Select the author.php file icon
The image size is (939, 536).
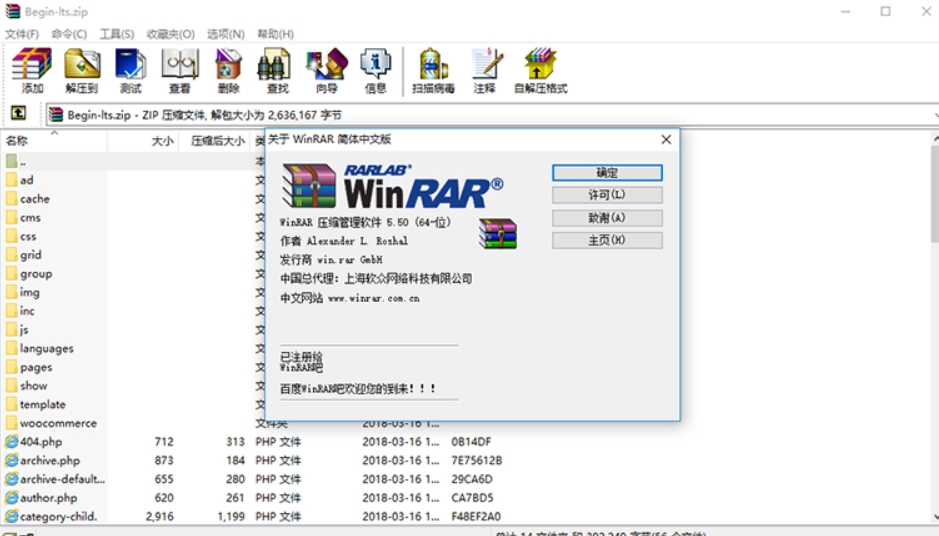(12, 498)
